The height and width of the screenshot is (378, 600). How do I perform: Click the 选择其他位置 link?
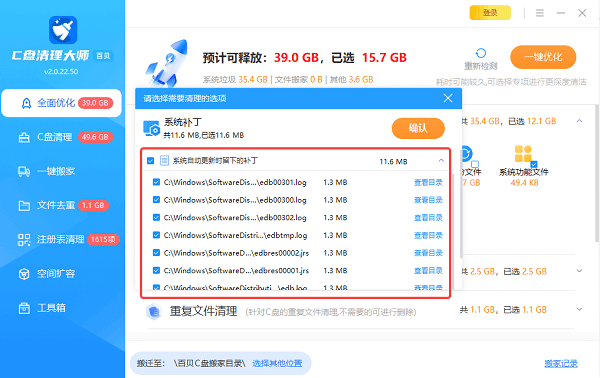point(277,363)
